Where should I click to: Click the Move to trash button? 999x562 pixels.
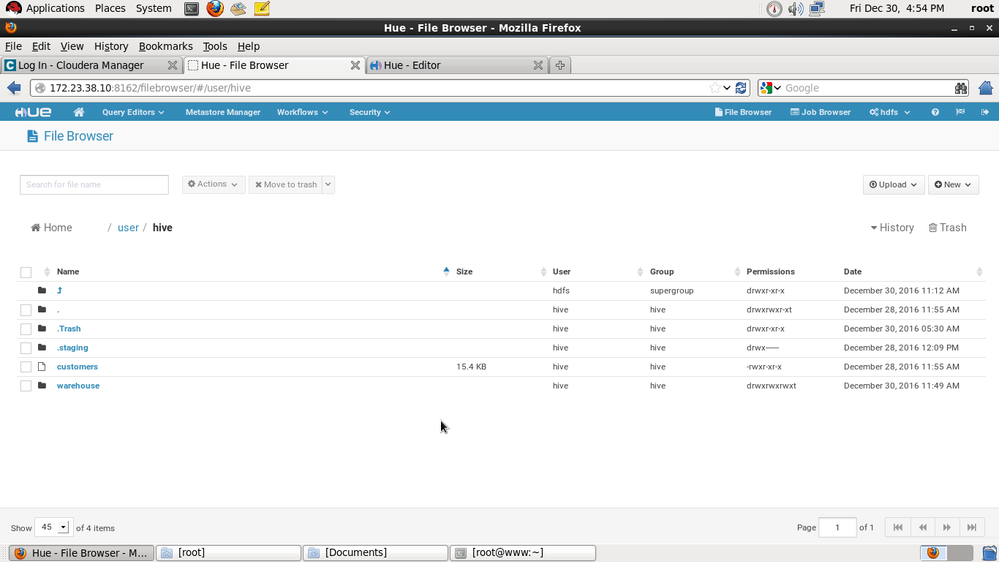point(285,184)
